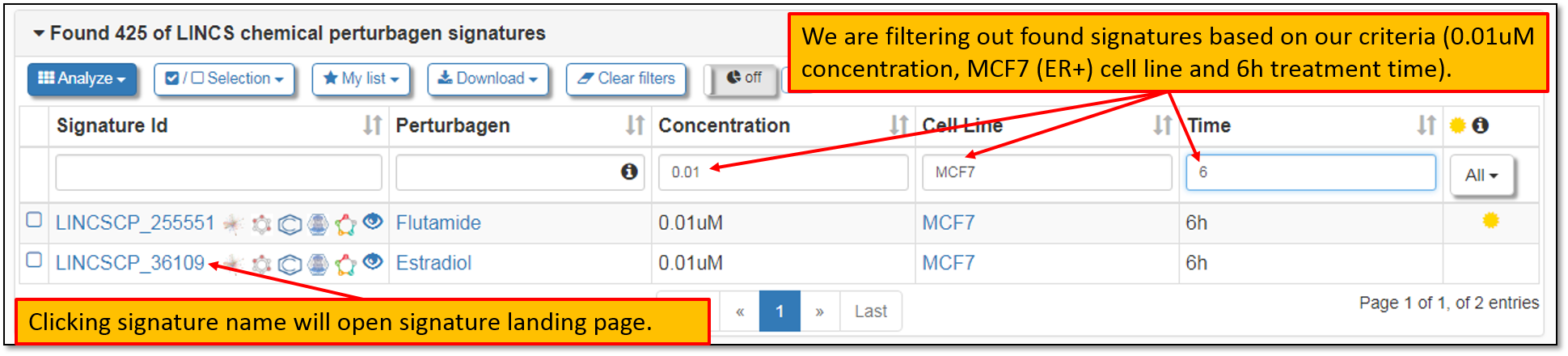Open the All filter dropdown
The height and width of the screenshot is (356, 1568).
point(1481,175)
